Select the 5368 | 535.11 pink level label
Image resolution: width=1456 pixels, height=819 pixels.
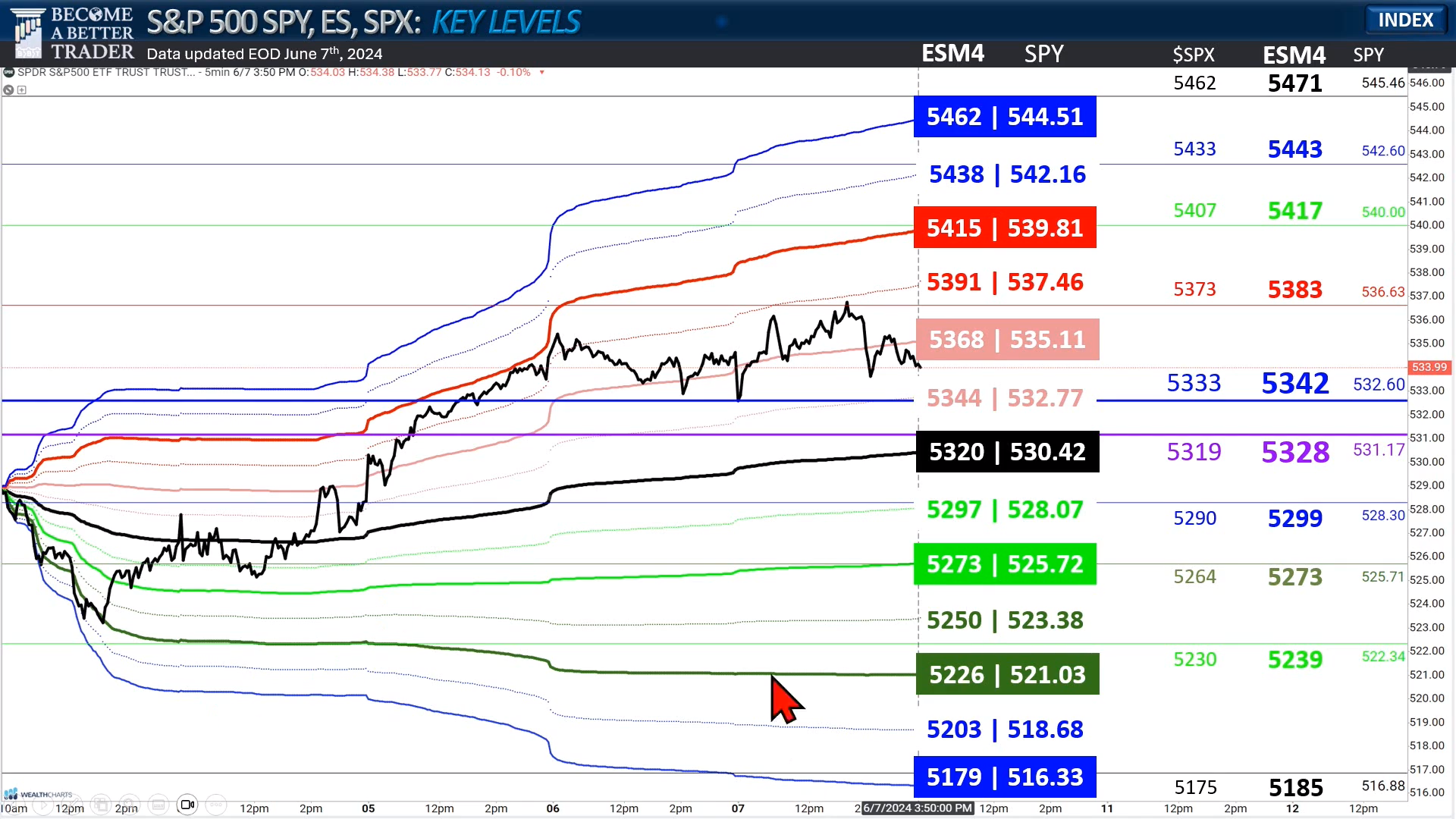pos(1007,339)
